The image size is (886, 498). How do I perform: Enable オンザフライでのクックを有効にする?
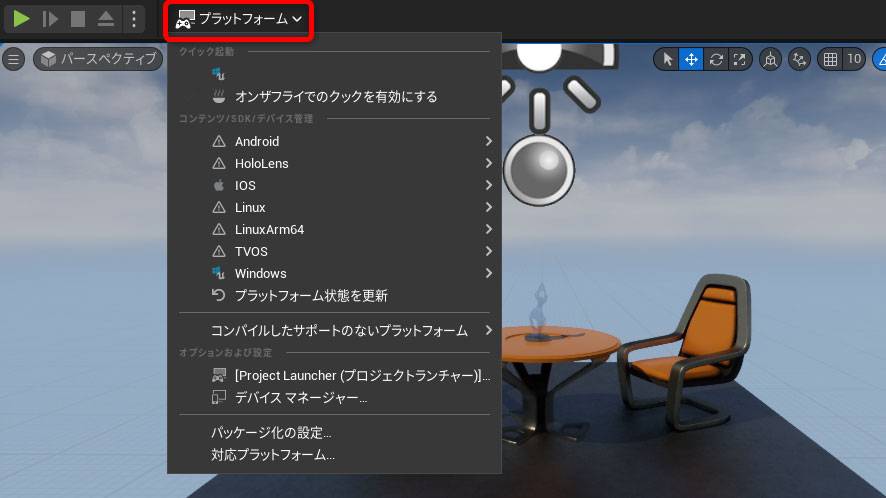coord(335,97)
